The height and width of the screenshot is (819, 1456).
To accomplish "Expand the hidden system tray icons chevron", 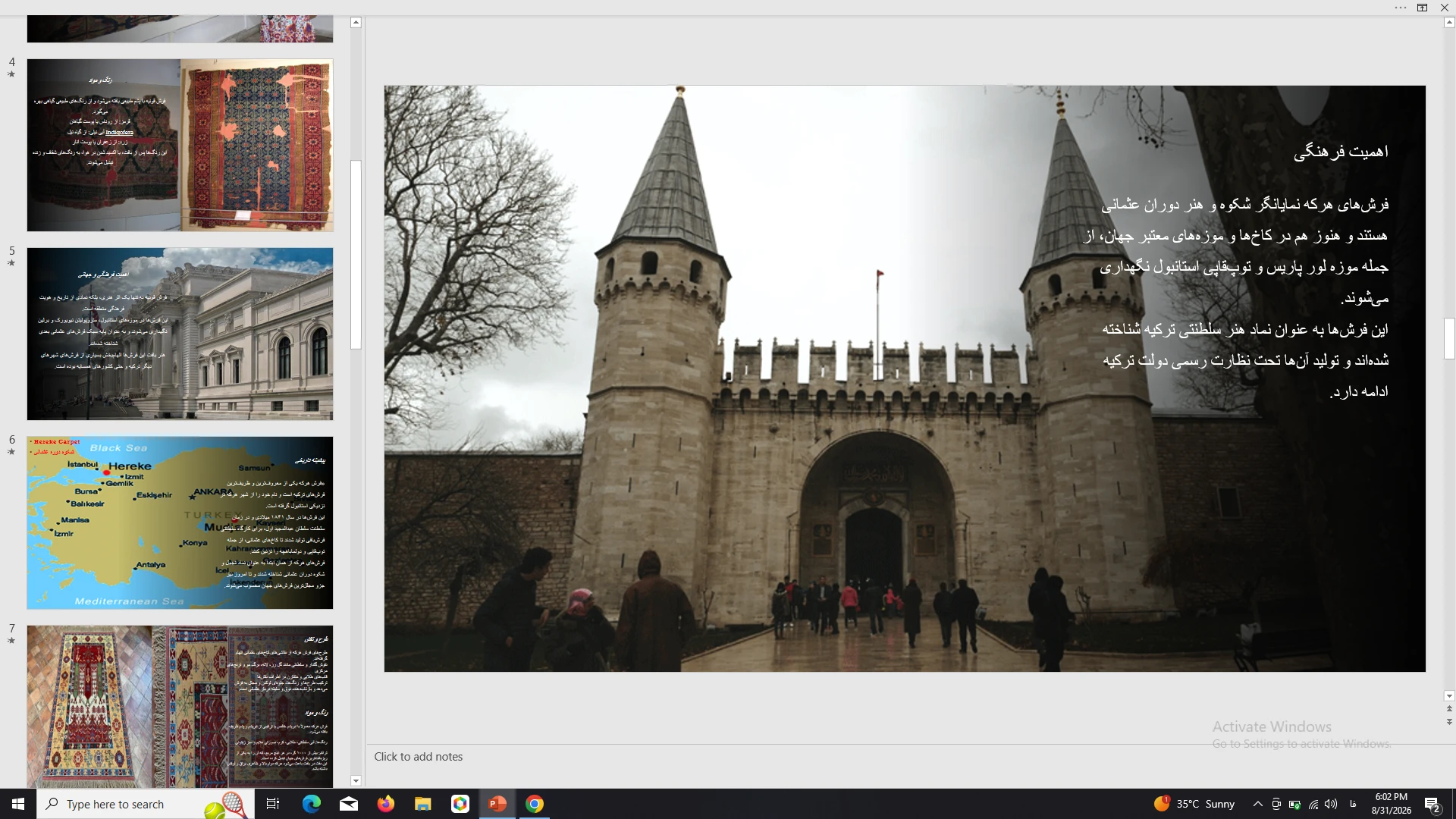I will pos(1257,804).
